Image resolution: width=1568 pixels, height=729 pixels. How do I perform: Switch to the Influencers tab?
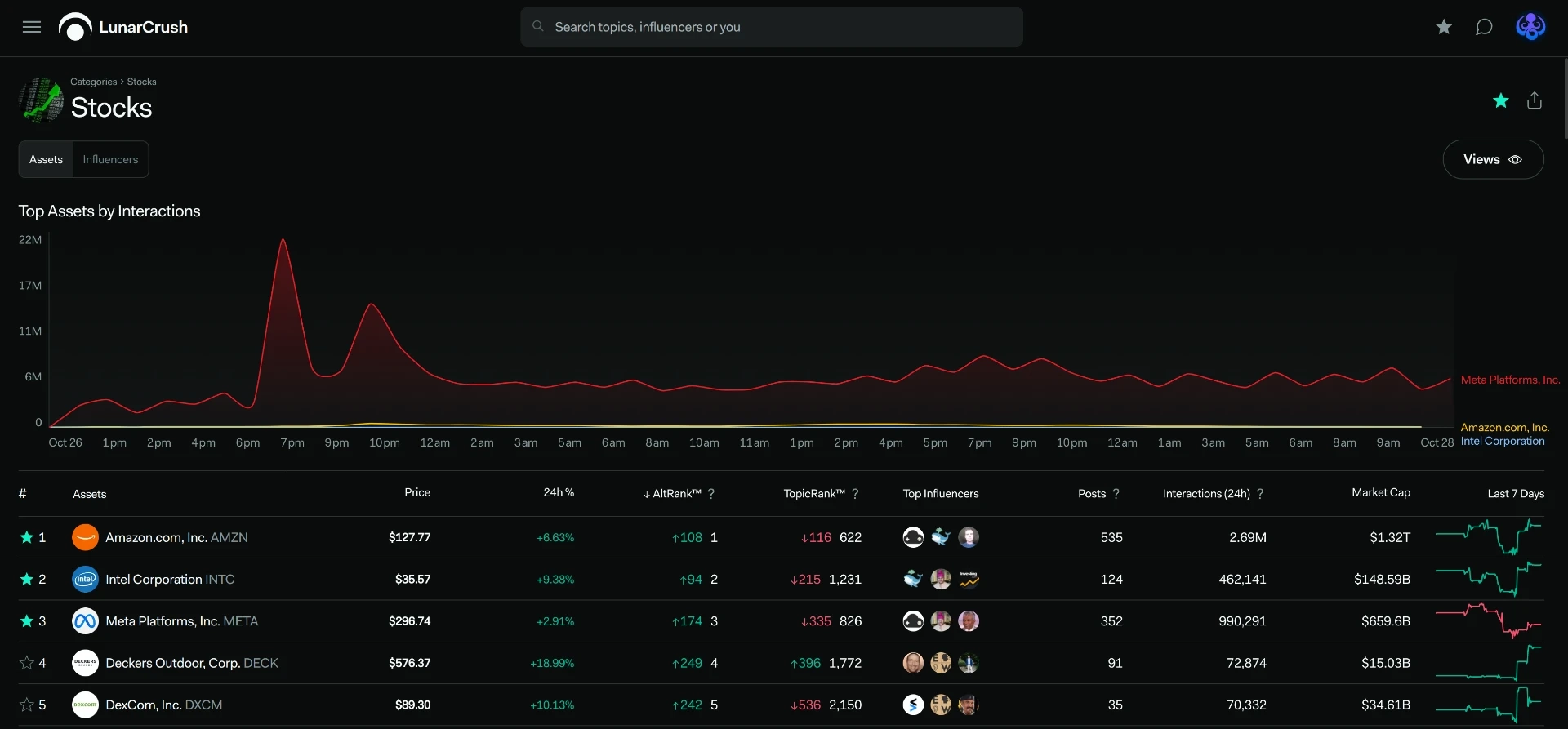pyautogui.click(x=110, y=159)
